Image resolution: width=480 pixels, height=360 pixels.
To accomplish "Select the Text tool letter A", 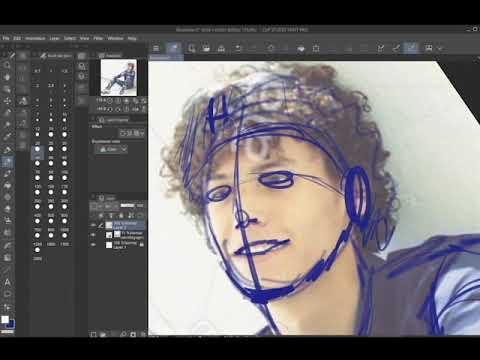I will [7, 283].
